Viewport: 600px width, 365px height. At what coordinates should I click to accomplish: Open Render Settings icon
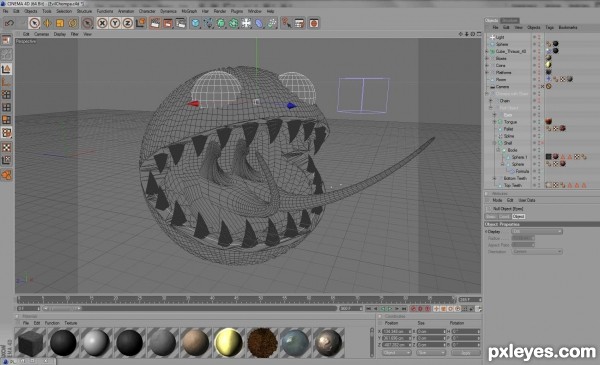click(181, 23)
